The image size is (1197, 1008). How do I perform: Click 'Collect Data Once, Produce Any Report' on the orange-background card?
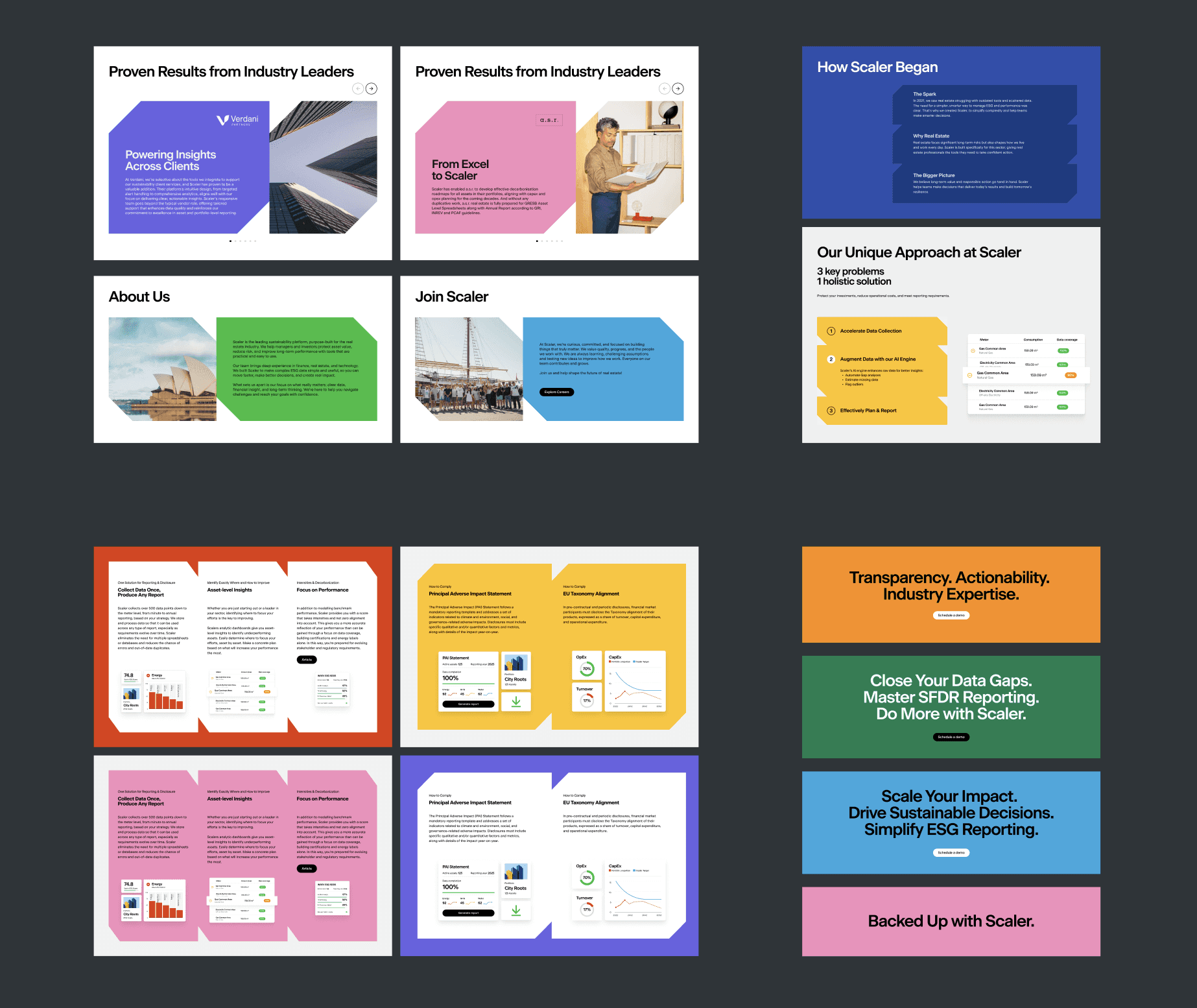point(141,592)
